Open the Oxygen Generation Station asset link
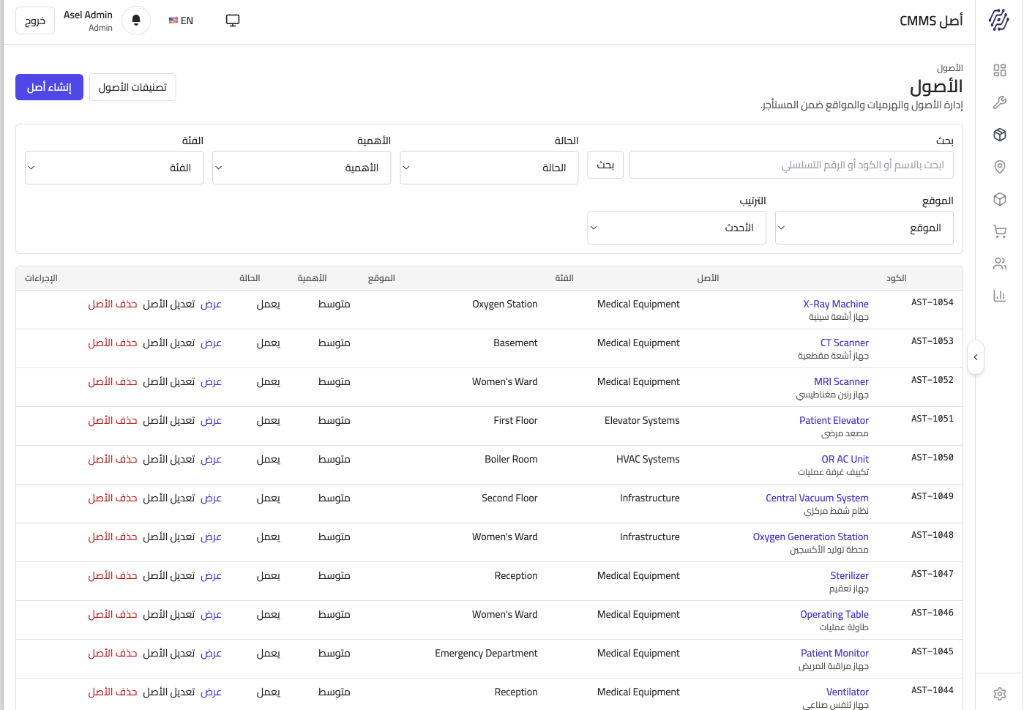 tap(810, 537)
